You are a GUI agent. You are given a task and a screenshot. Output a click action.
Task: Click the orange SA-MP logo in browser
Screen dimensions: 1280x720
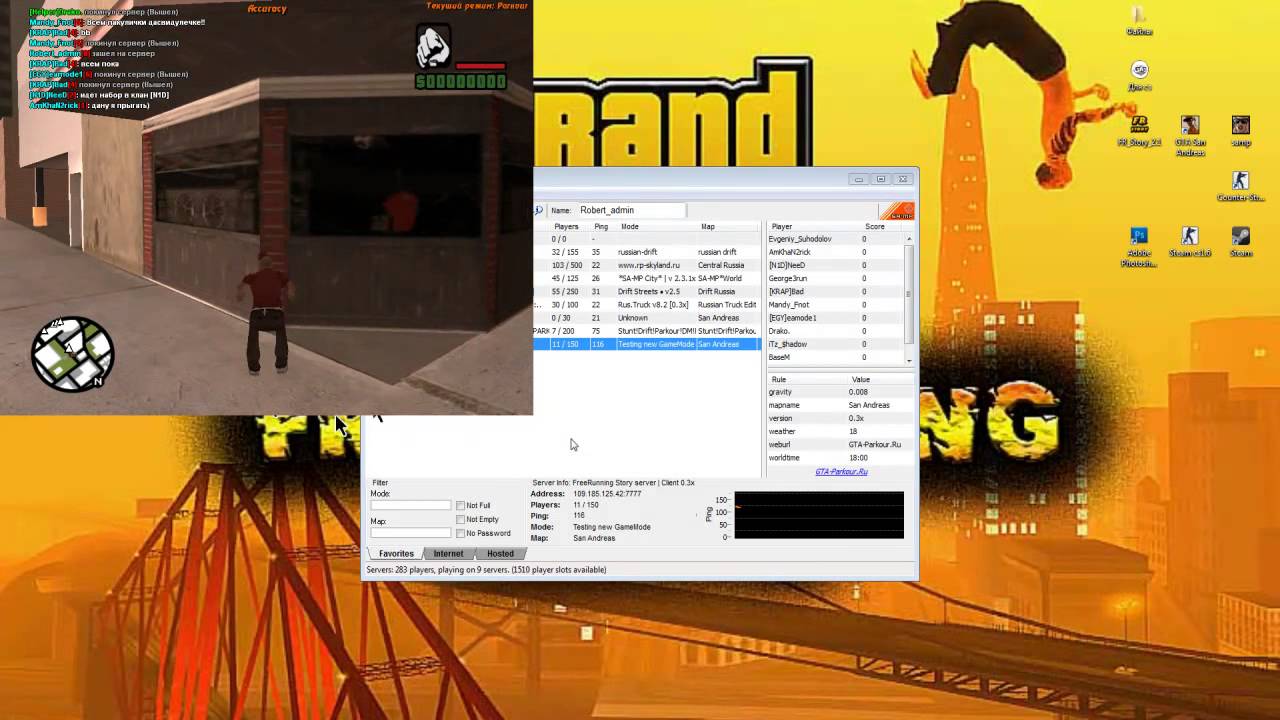(x=896, y=211)
